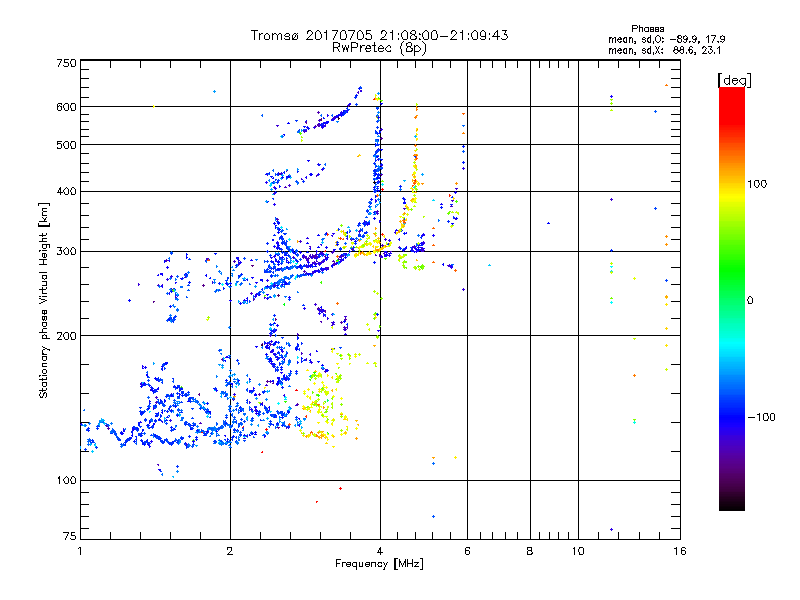
Task: Click the plot title 'Tromsø 20170705 21:08:00-21:09:43'
Action: pyautogui.click(x=379, y=35)
